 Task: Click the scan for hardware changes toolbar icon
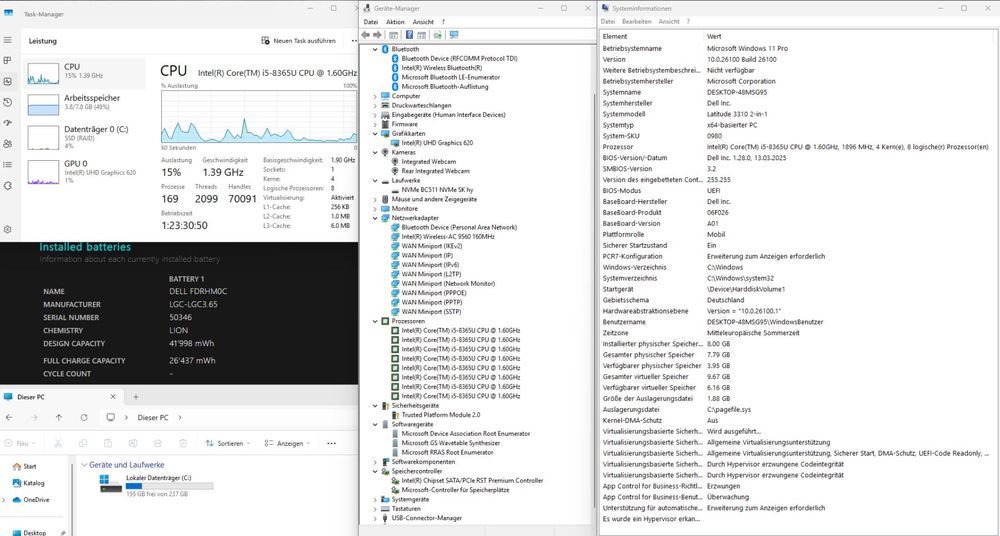point(437,35)
